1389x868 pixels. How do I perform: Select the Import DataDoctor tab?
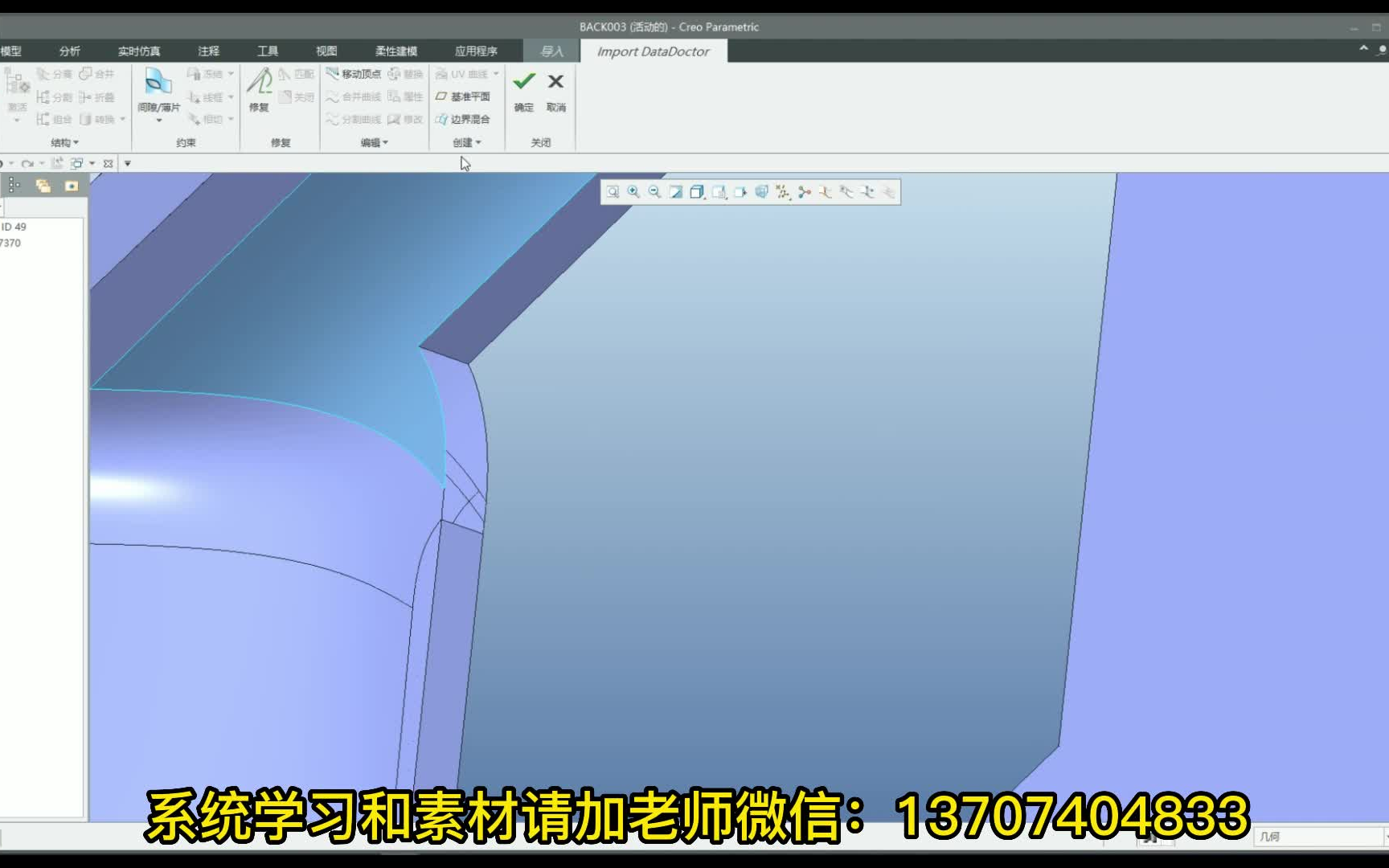click(x=654, y=51)
